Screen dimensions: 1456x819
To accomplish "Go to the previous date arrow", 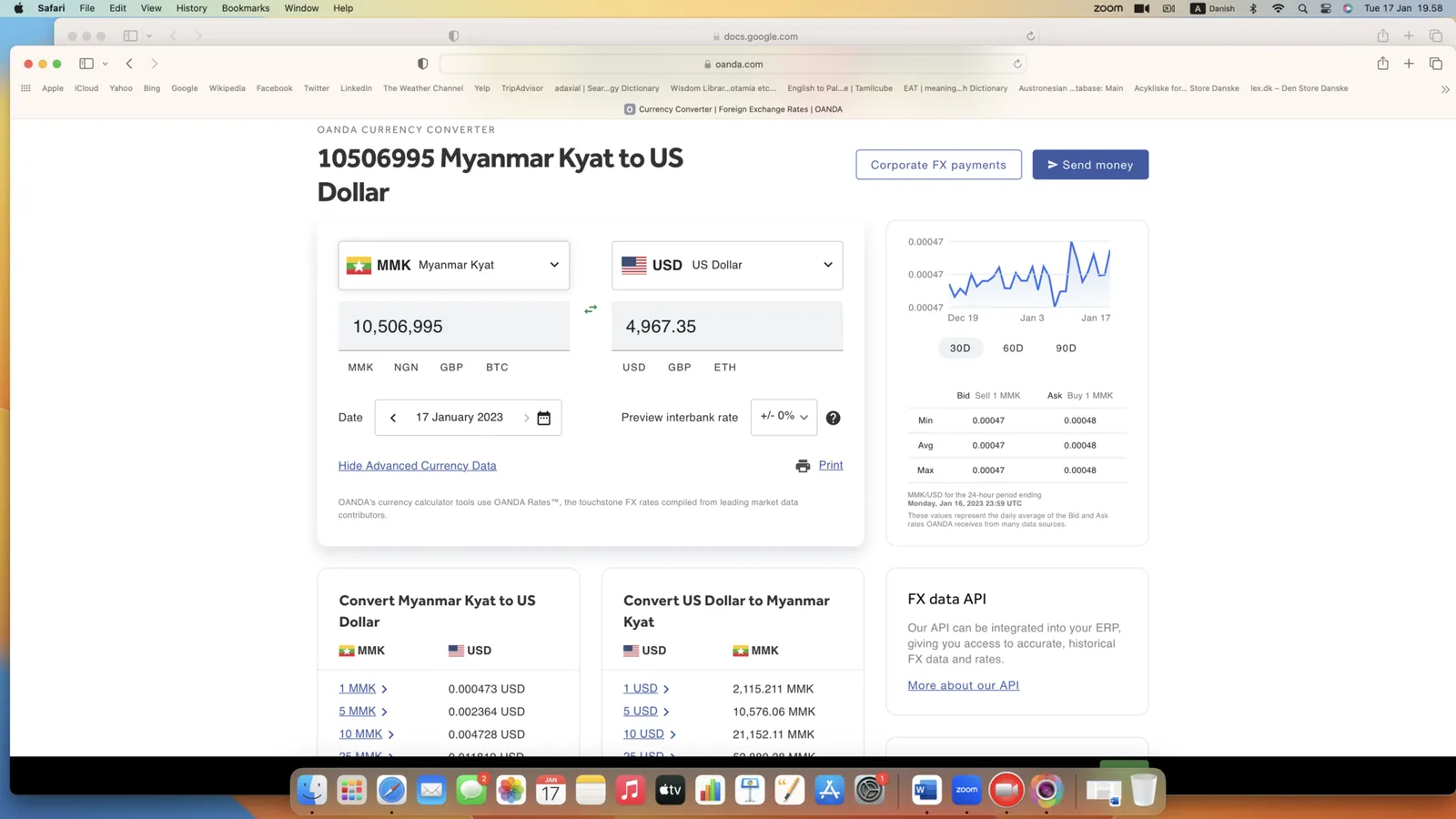I will 393,418.
